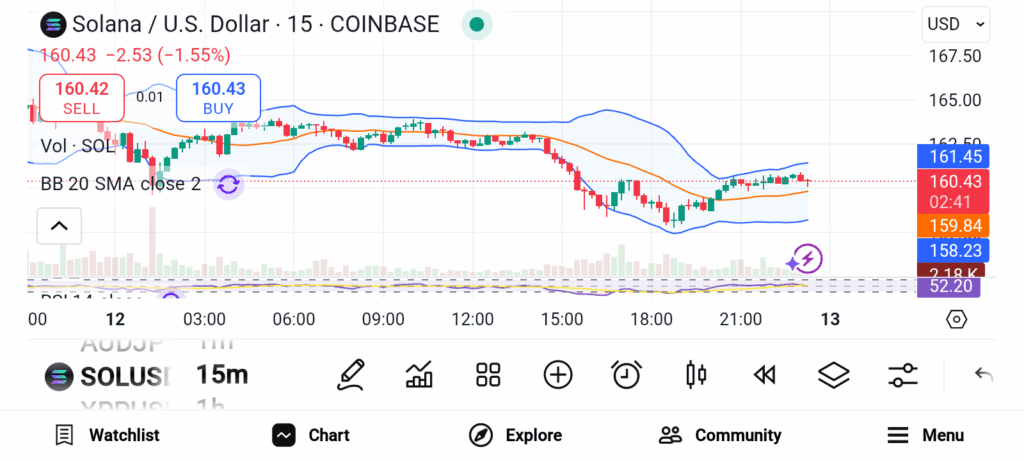Open the Community tab
This screenshot has height=461, width=1024.
720,435
